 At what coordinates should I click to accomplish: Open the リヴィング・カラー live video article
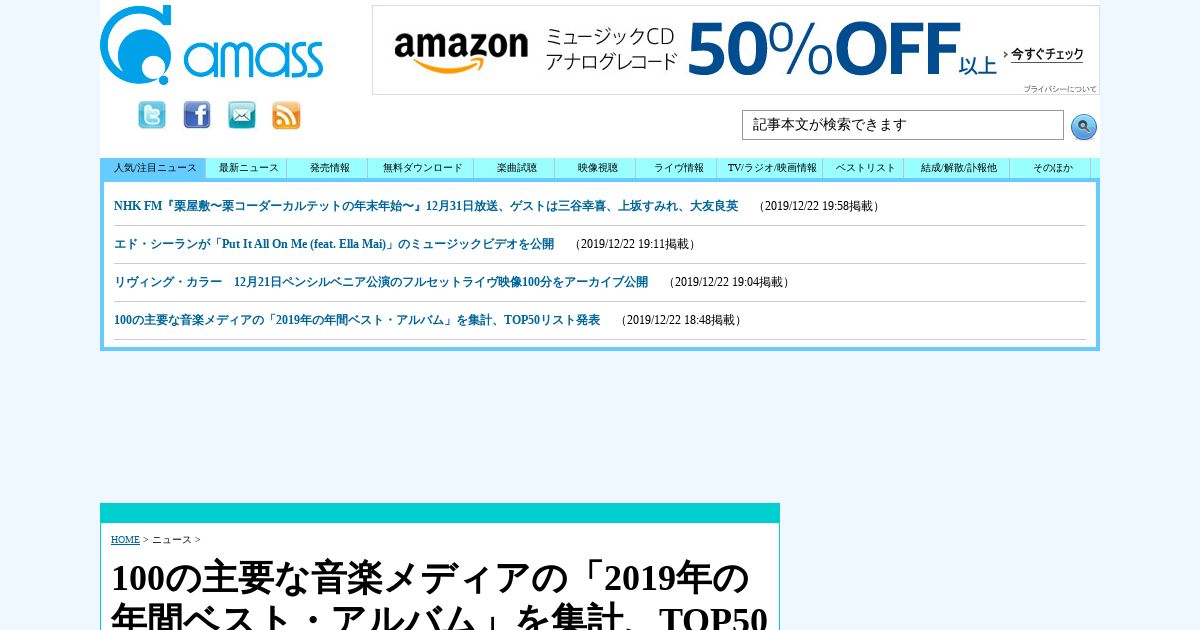pyautogui.click(x=381, y=282)
